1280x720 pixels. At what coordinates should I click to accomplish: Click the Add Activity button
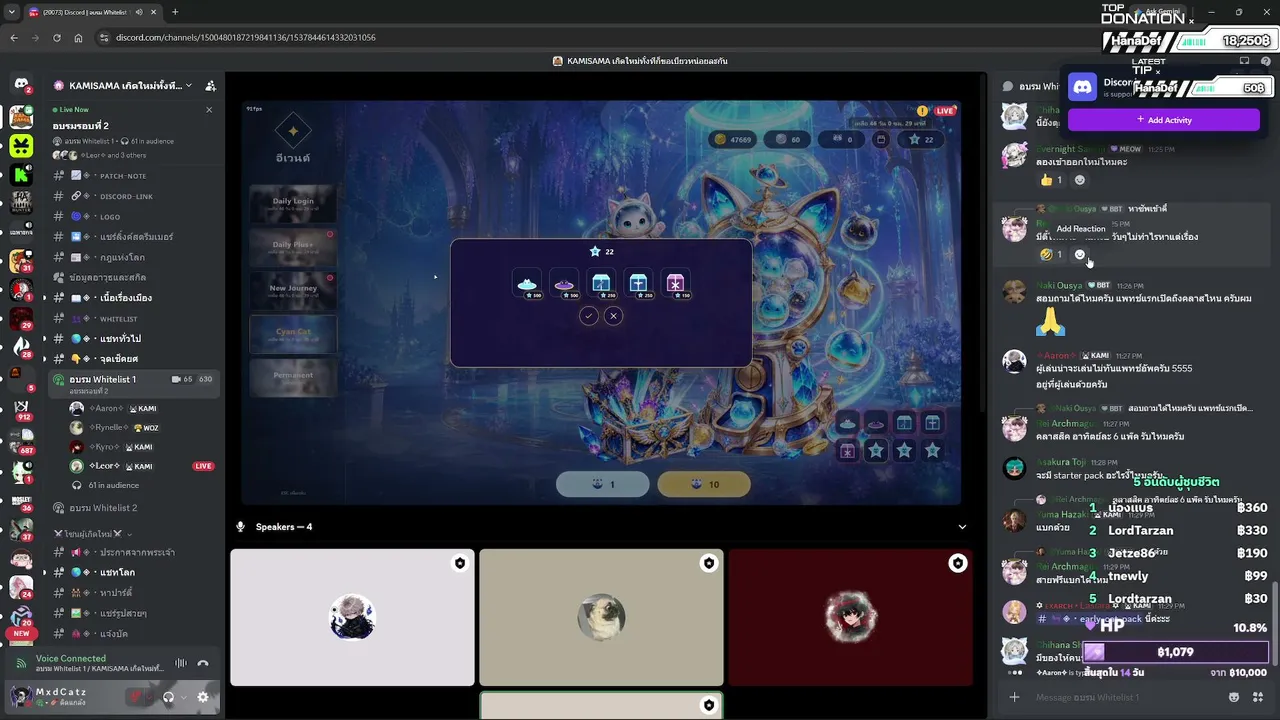1164,120
